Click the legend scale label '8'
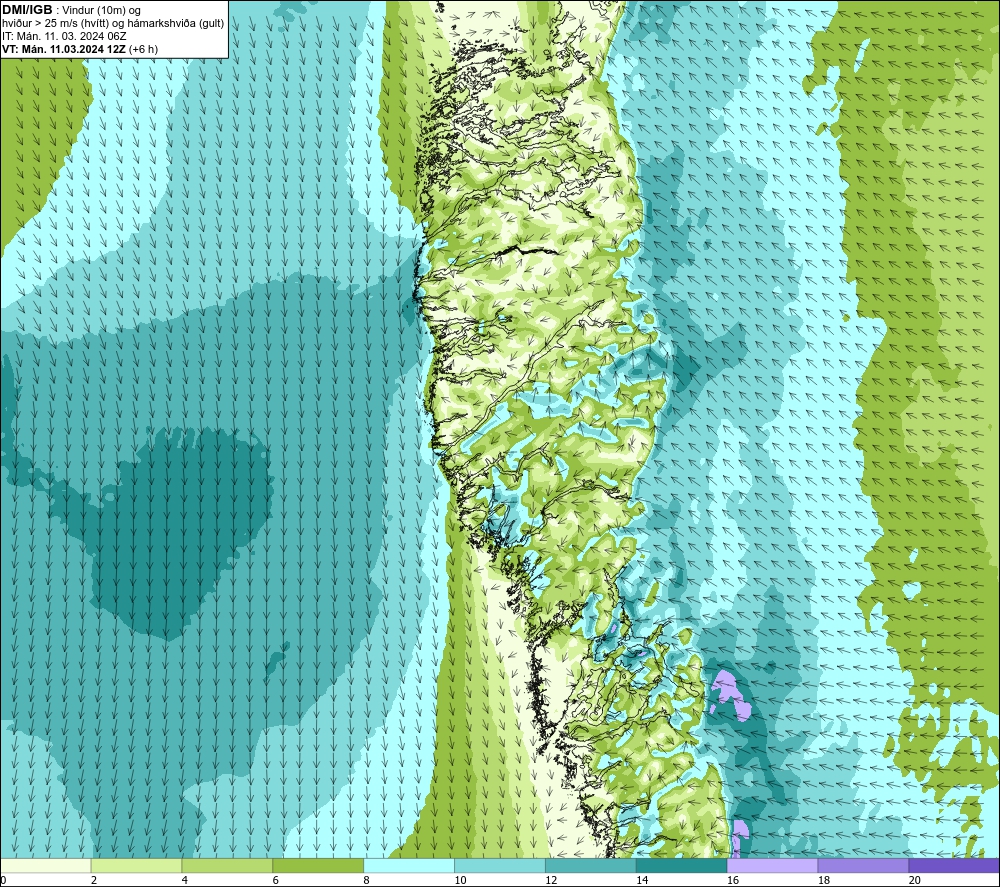 [367, 880]
